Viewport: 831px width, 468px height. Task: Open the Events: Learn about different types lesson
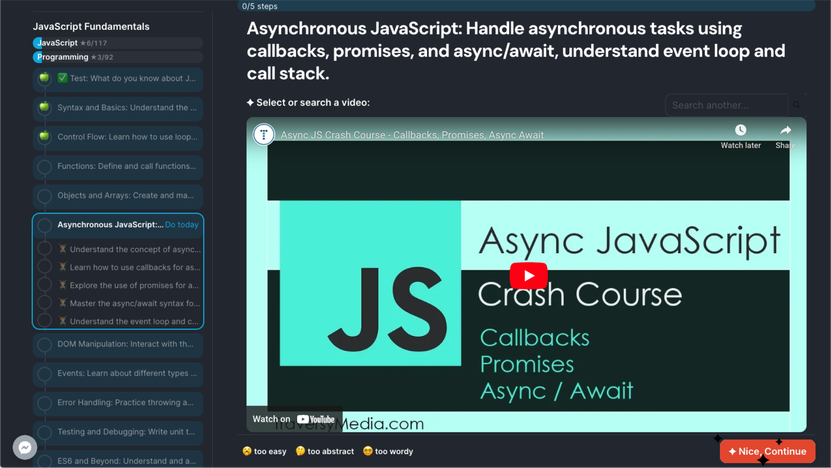[118, 374]
